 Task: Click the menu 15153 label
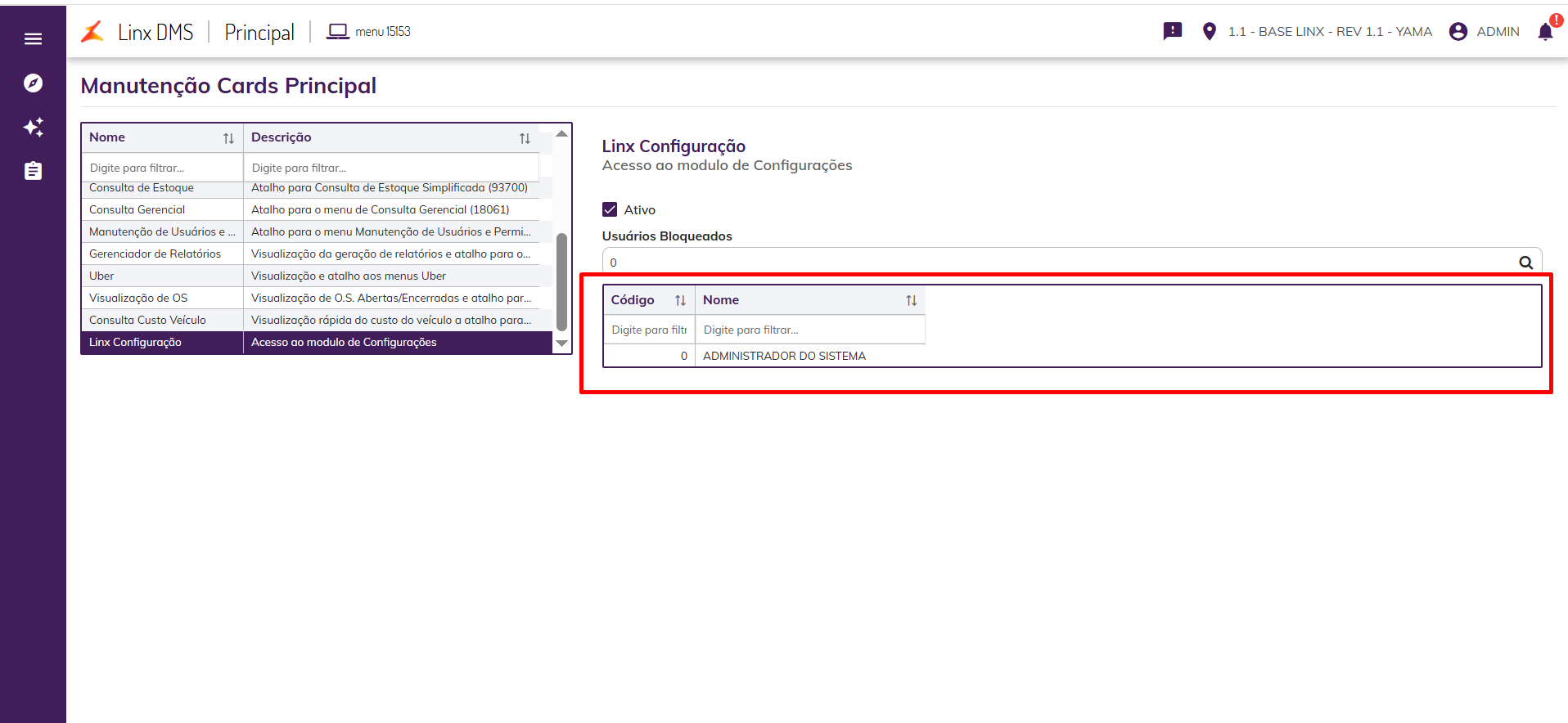pyautogui.click(x=383, y=31)
